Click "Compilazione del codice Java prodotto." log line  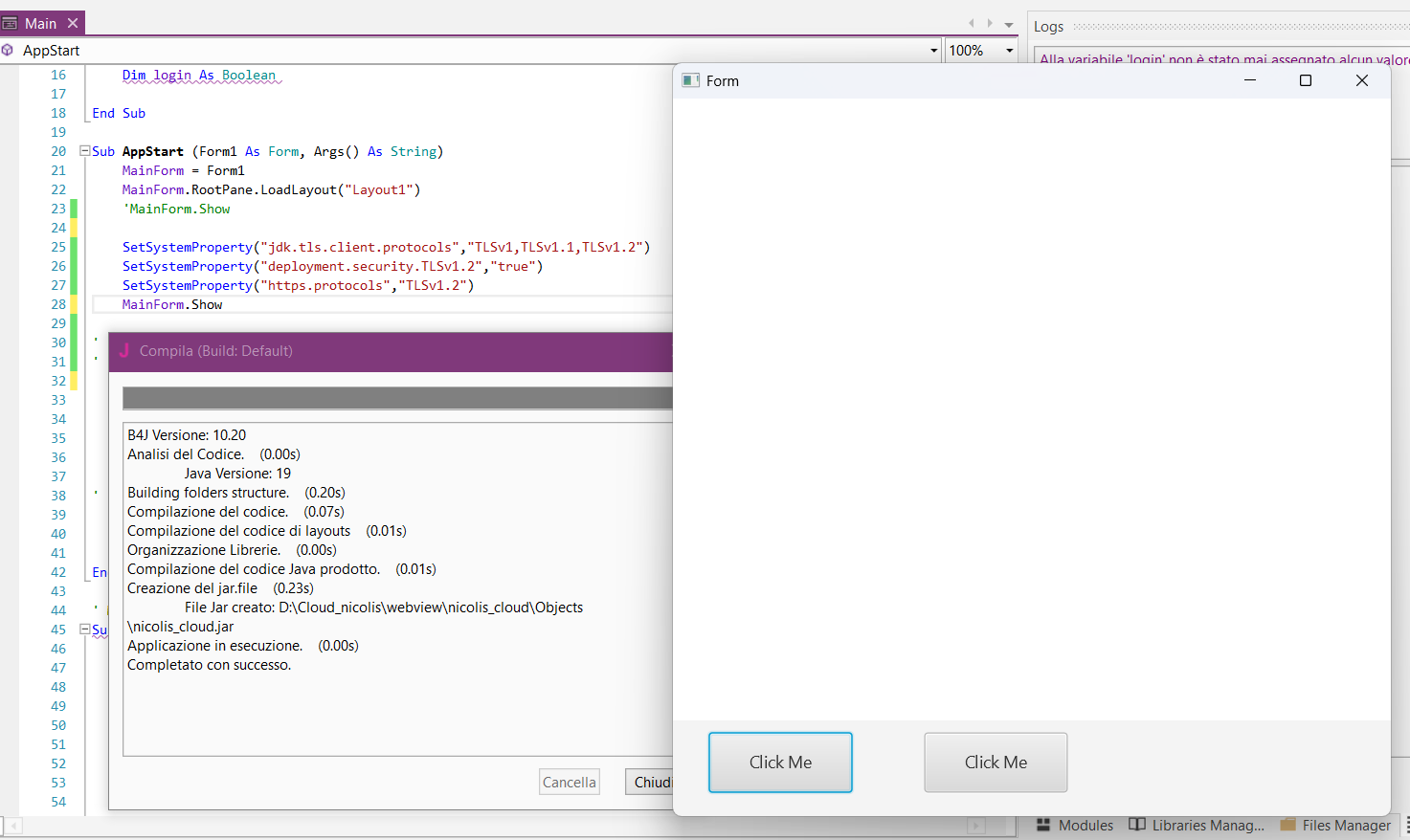(x=282, y=569)
